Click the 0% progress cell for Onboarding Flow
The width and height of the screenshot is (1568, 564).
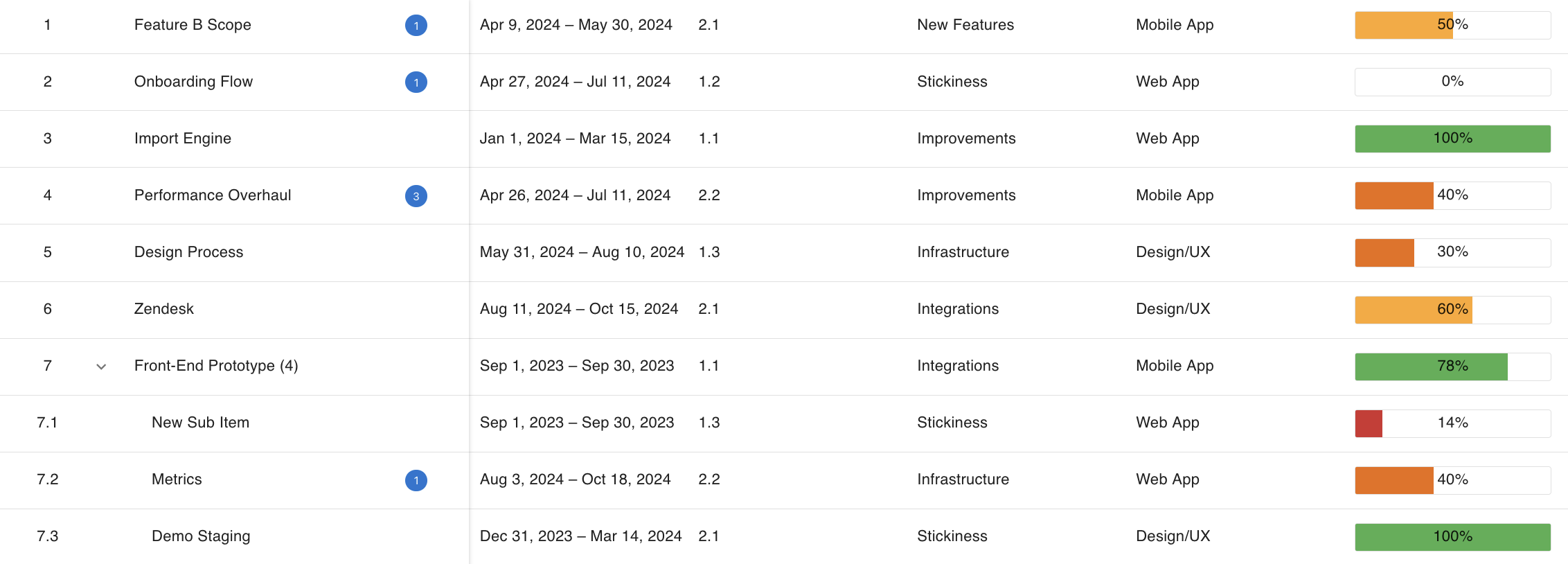pyautogui.click(x=1452, y=82)
